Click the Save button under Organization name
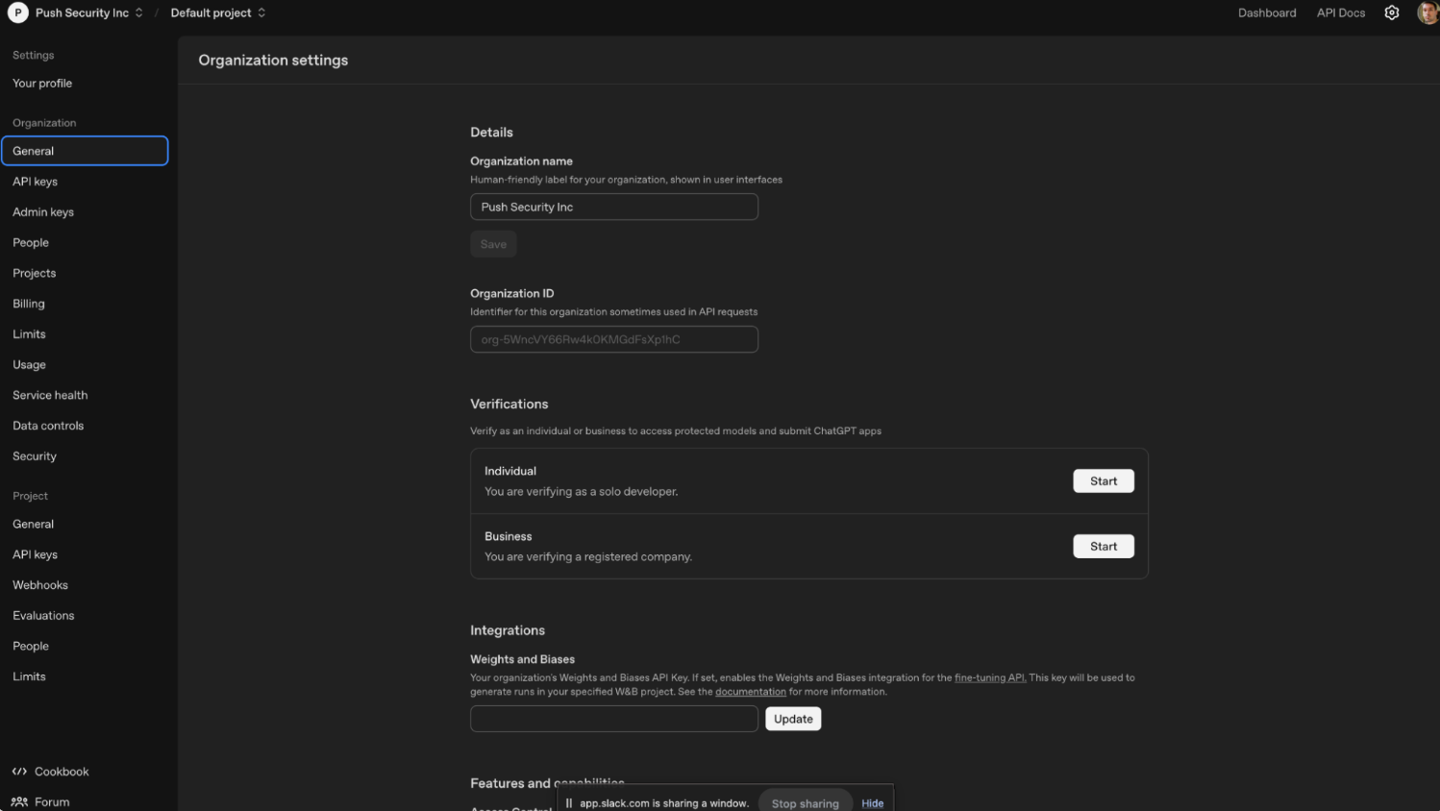 pos(493,244)
